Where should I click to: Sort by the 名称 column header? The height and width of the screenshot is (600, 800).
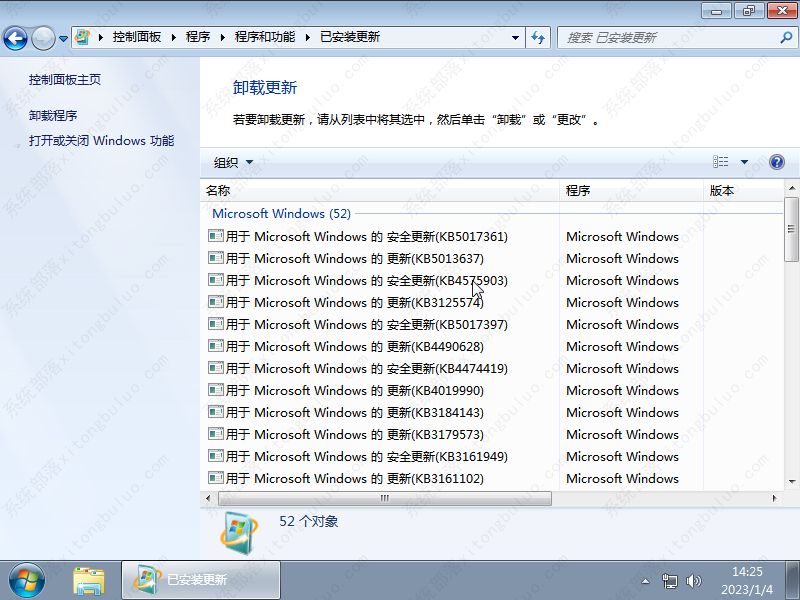tap(218, 190)
